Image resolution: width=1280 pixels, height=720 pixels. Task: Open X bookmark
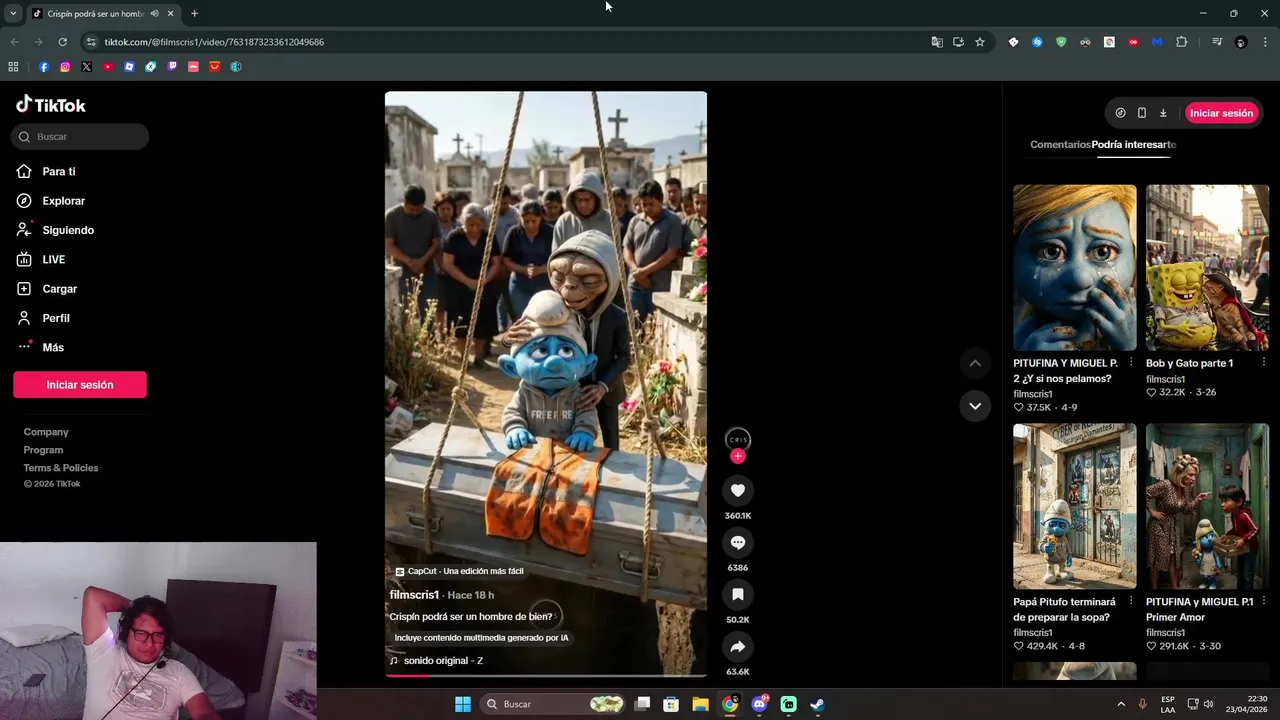click(86, 67)
